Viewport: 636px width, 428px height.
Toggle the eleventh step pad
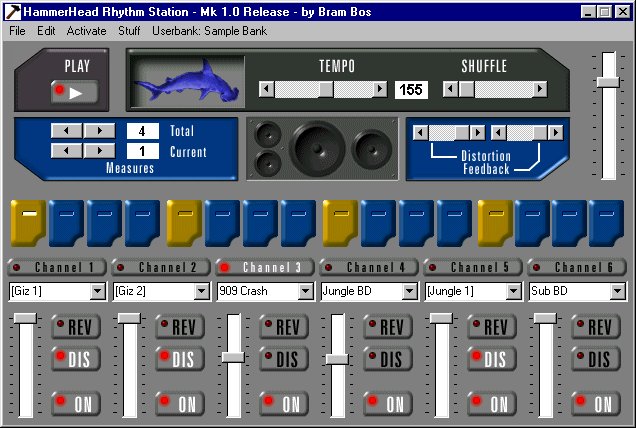coord(416,223)
